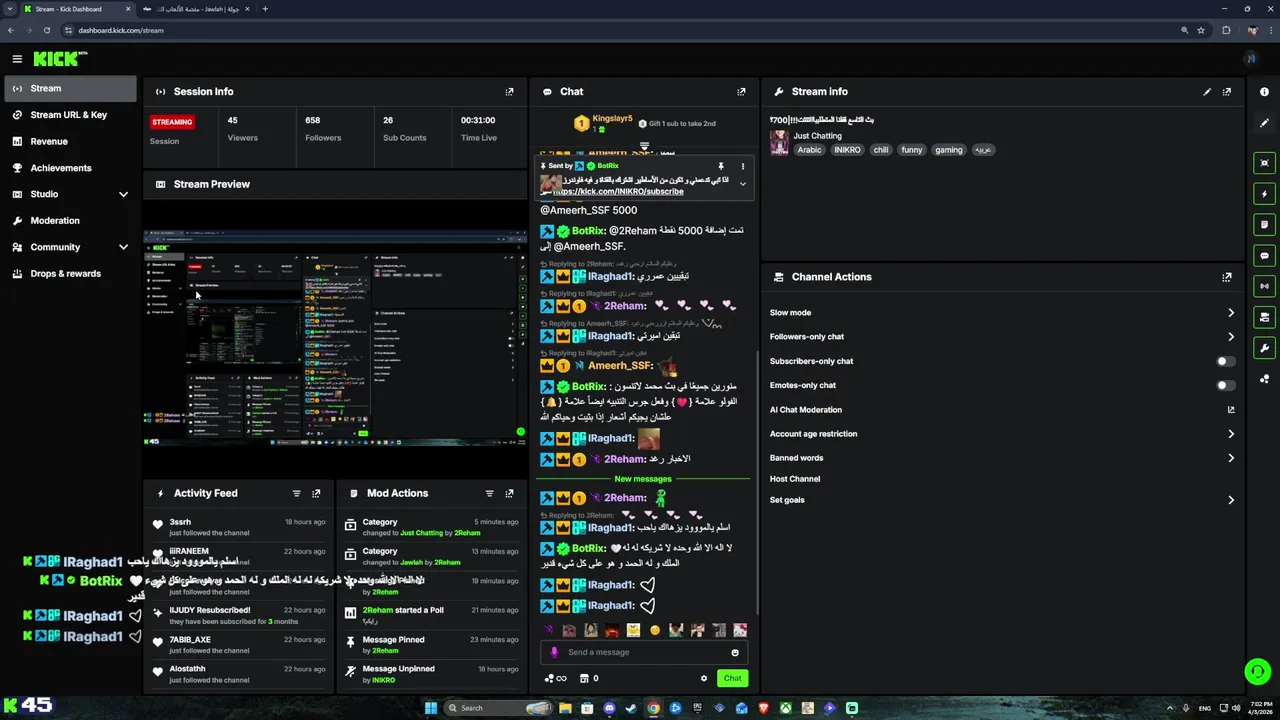Open Stream URL & Key page
The height and width of the screenshot is (720, 1280).
(70, 115)
